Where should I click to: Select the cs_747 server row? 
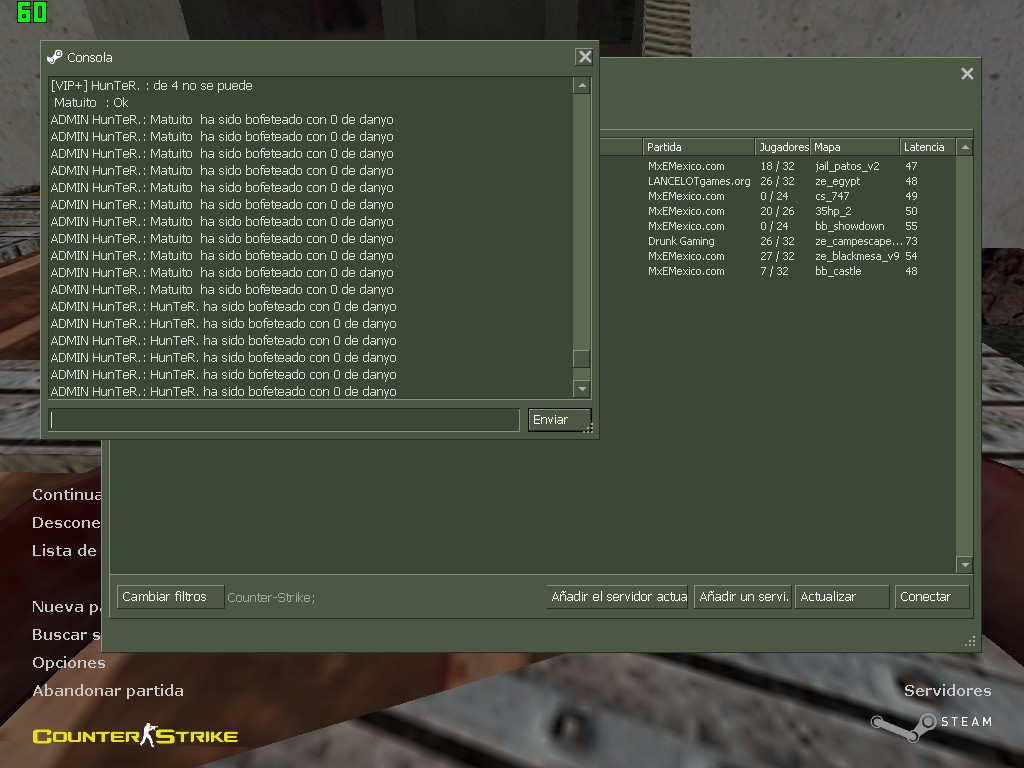coord(777,196)
